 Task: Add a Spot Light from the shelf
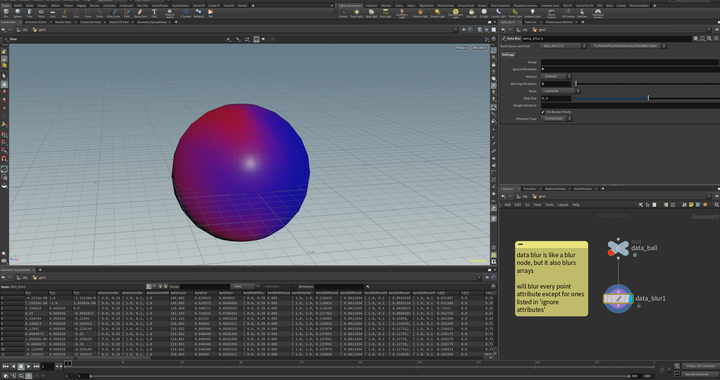[x=371, y=13]
